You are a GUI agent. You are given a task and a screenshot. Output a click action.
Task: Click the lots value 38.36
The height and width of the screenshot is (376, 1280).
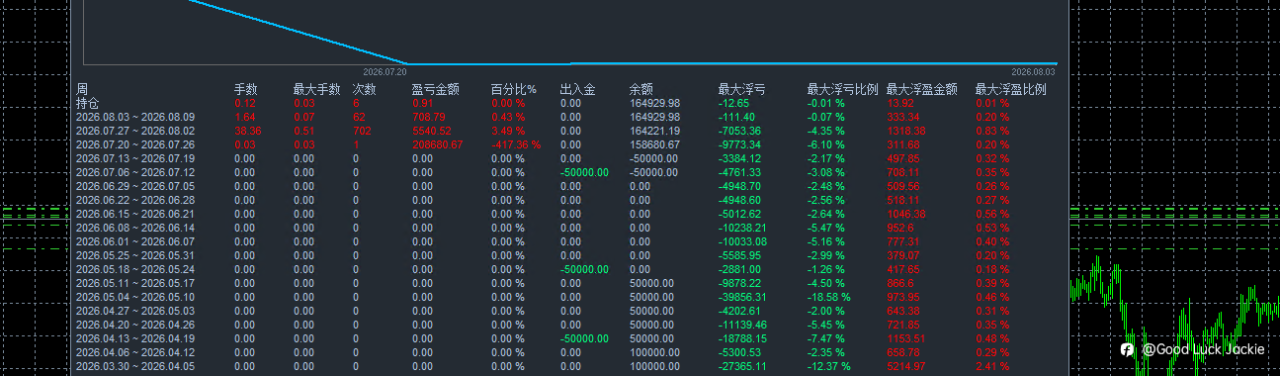[x=248, y=131]
